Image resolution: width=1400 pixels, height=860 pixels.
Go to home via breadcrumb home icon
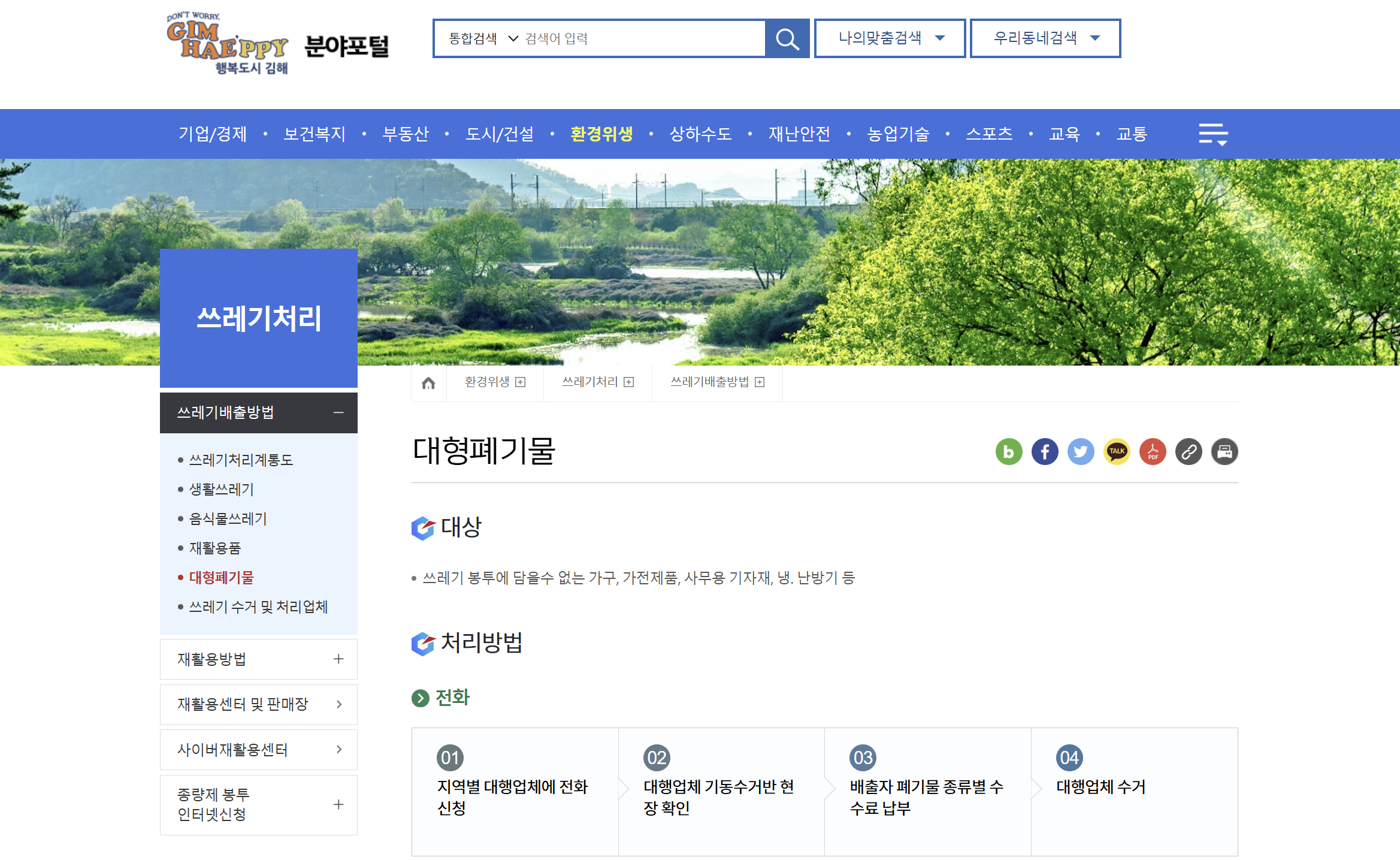pyautogui.click(x=428, y=382)
